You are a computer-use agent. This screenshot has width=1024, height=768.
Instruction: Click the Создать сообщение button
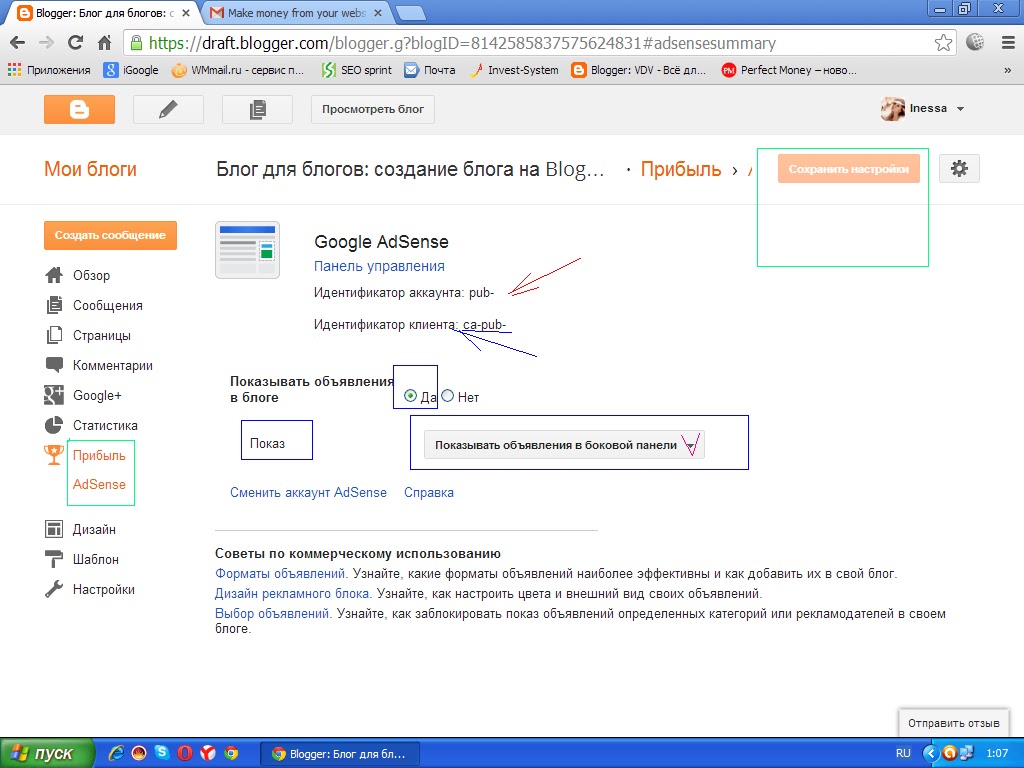[110, 235]
